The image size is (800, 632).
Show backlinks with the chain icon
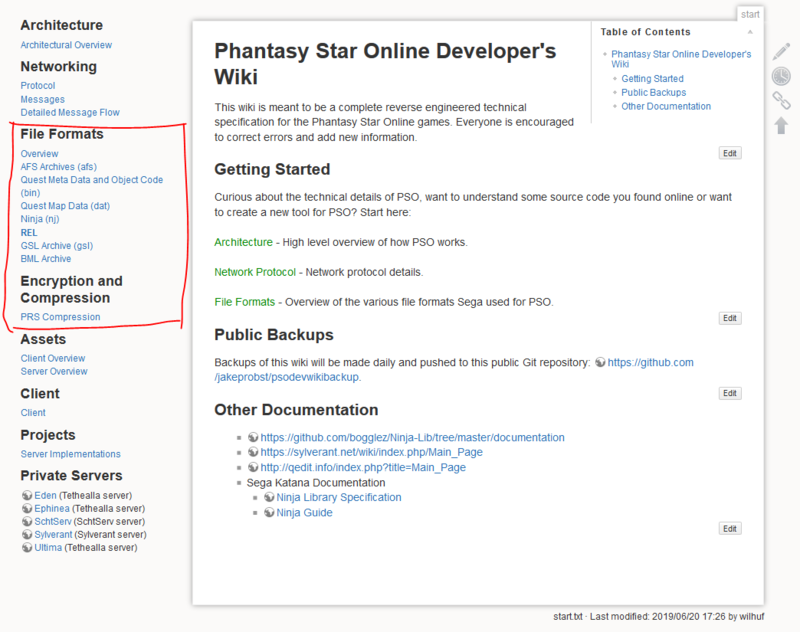click(781, 100)
